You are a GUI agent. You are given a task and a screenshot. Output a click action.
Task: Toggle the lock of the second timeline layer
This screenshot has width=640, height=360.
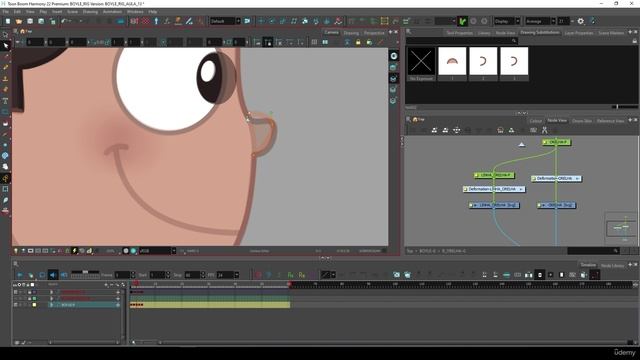coord(29,299)
